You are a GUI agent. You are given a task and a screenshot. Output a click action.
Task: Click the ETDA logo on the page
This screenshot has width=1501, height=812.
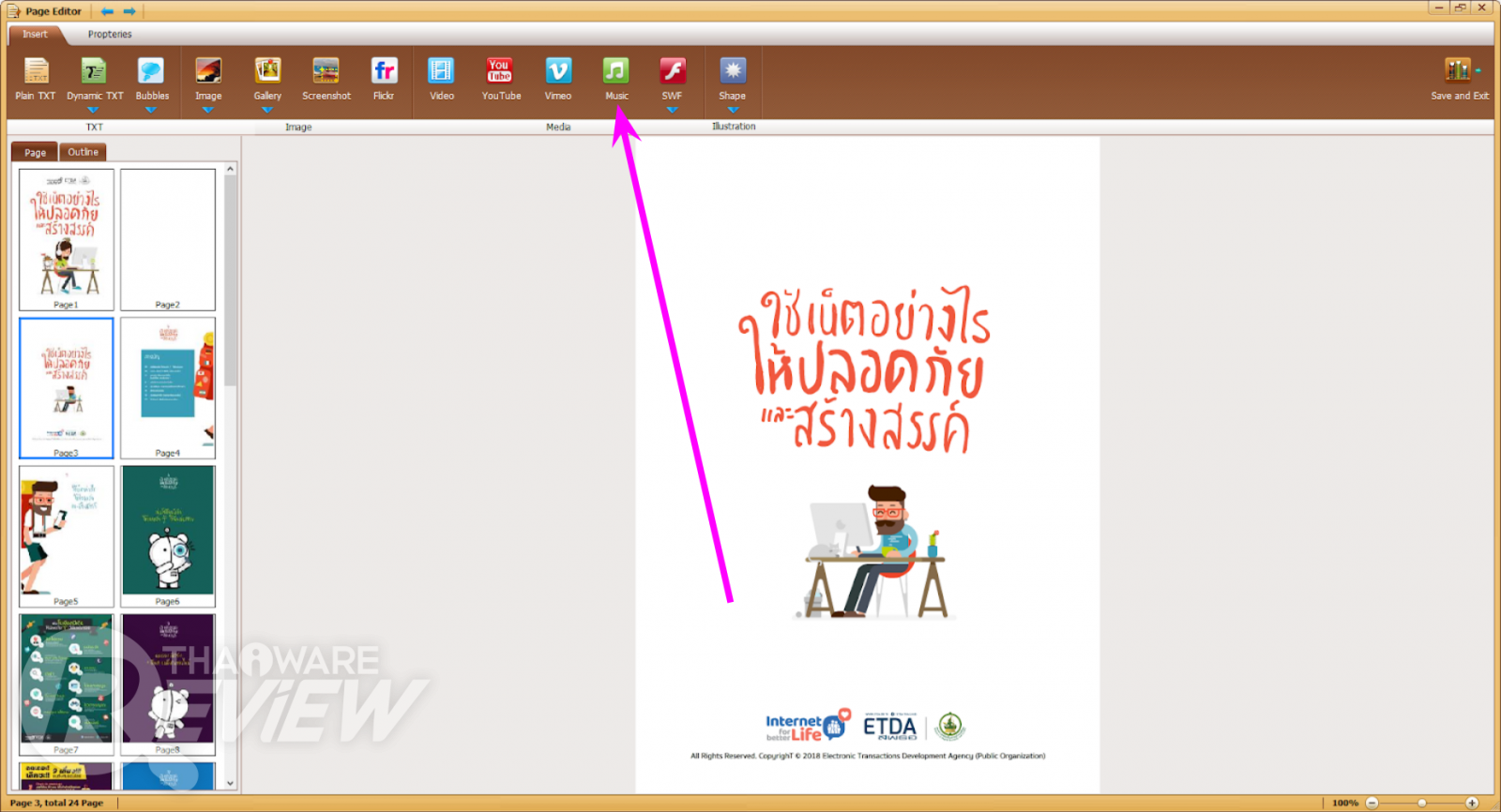coord(889,727)
